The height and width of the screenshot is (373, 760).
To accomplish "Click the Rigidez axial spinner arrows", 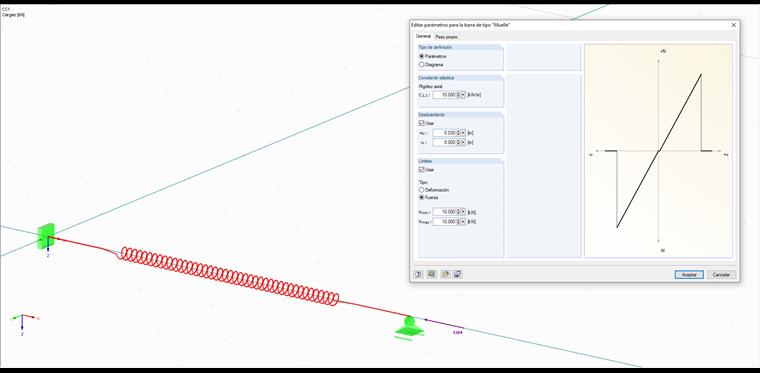I will coord(459,95).
